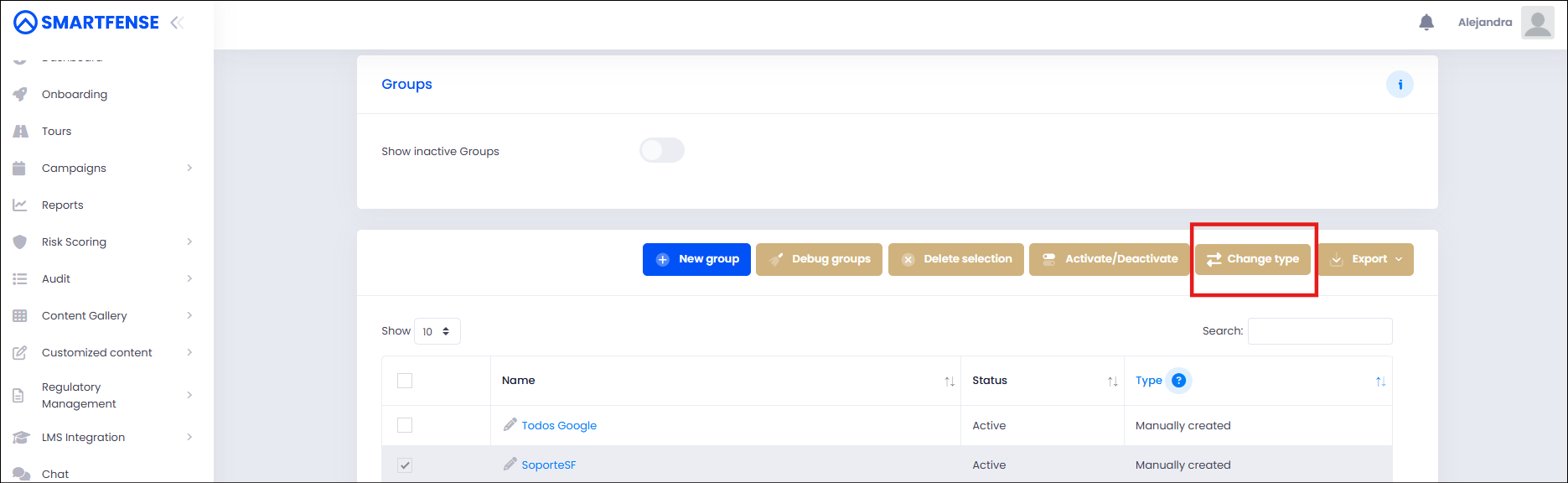The height and width of the screenshot is (483, 1568).
Task: Click the LMS Integration graduation cap icon
Action: pos(21,437)
